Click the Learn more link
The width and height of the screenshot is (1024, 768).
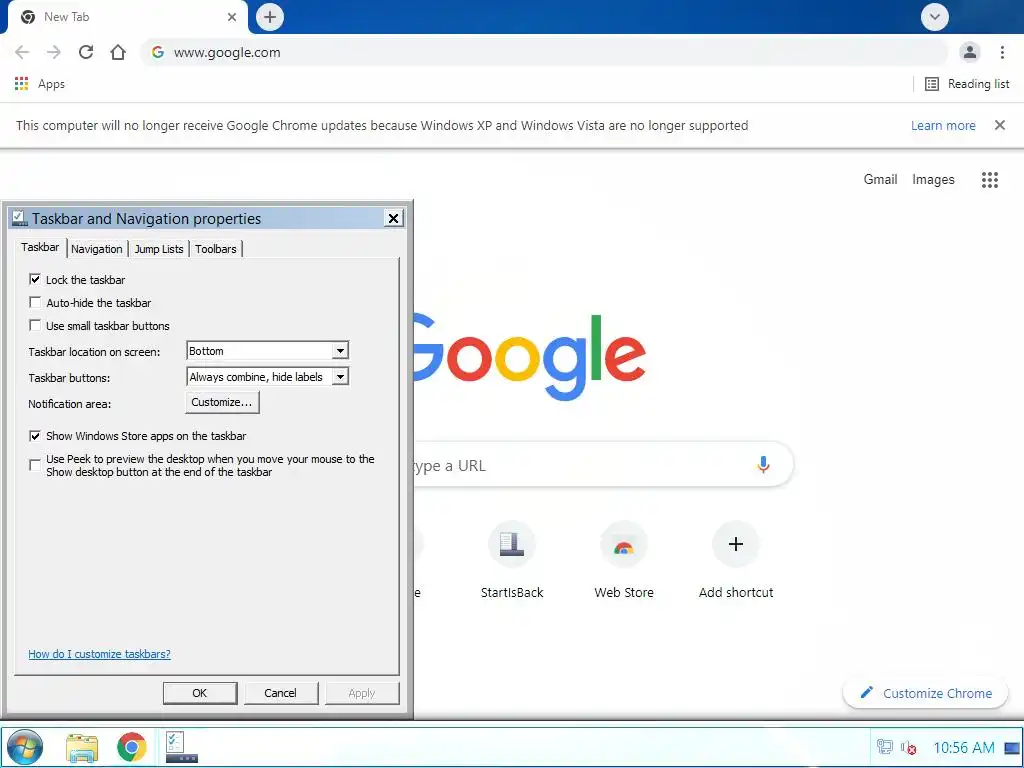(943, 125)
